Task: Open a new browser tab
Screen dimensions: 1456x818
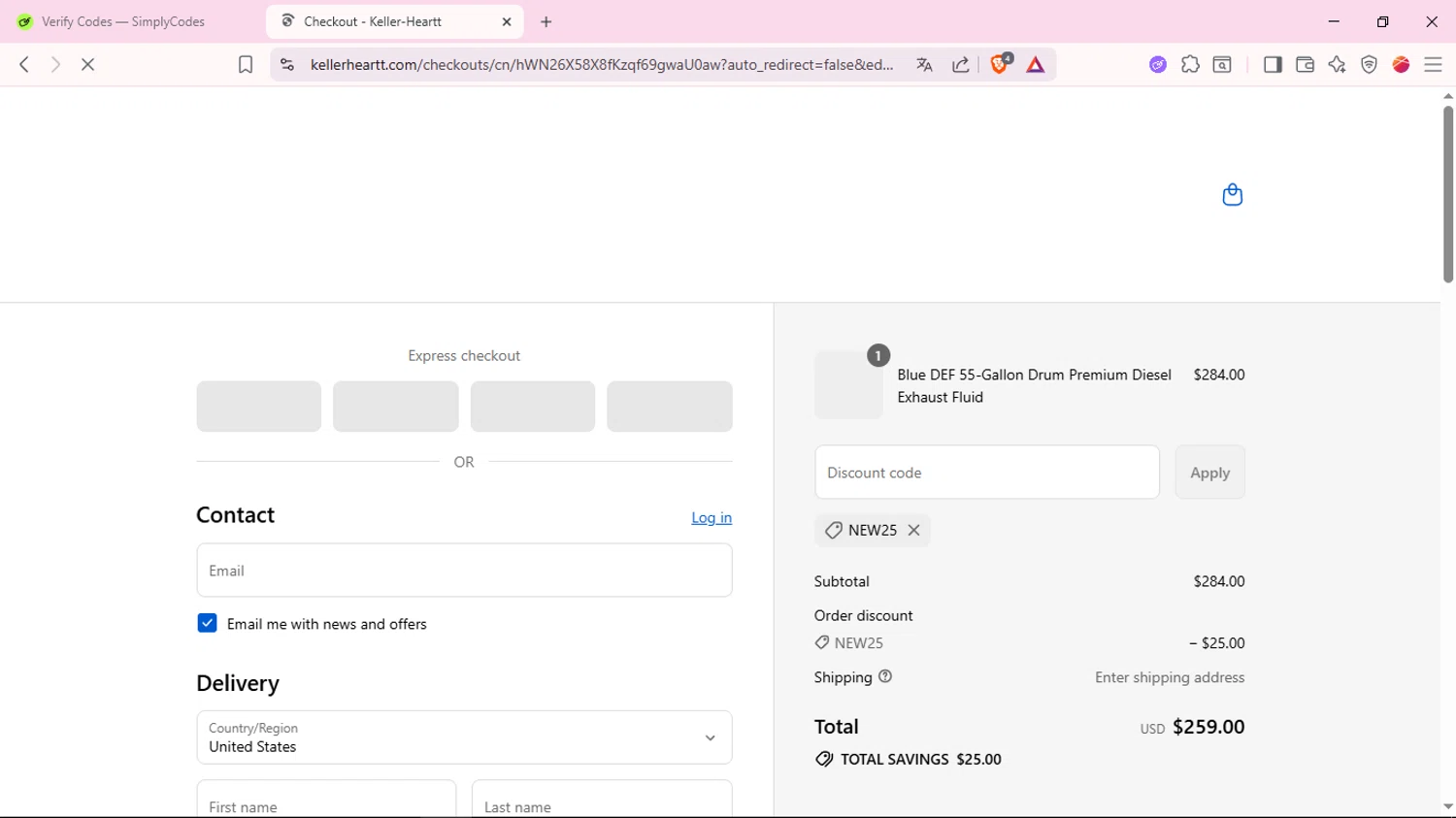Action: click(546, 21)
